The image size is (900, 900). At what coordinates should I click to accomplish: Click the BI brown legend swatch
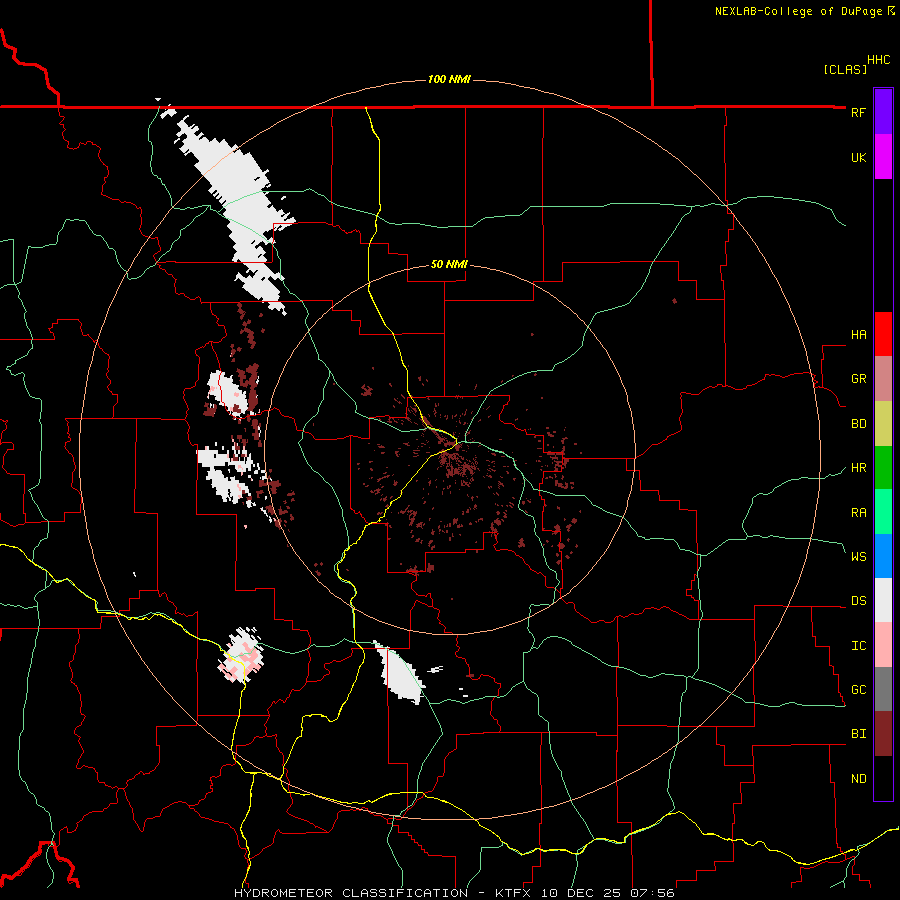click(883, 734)
